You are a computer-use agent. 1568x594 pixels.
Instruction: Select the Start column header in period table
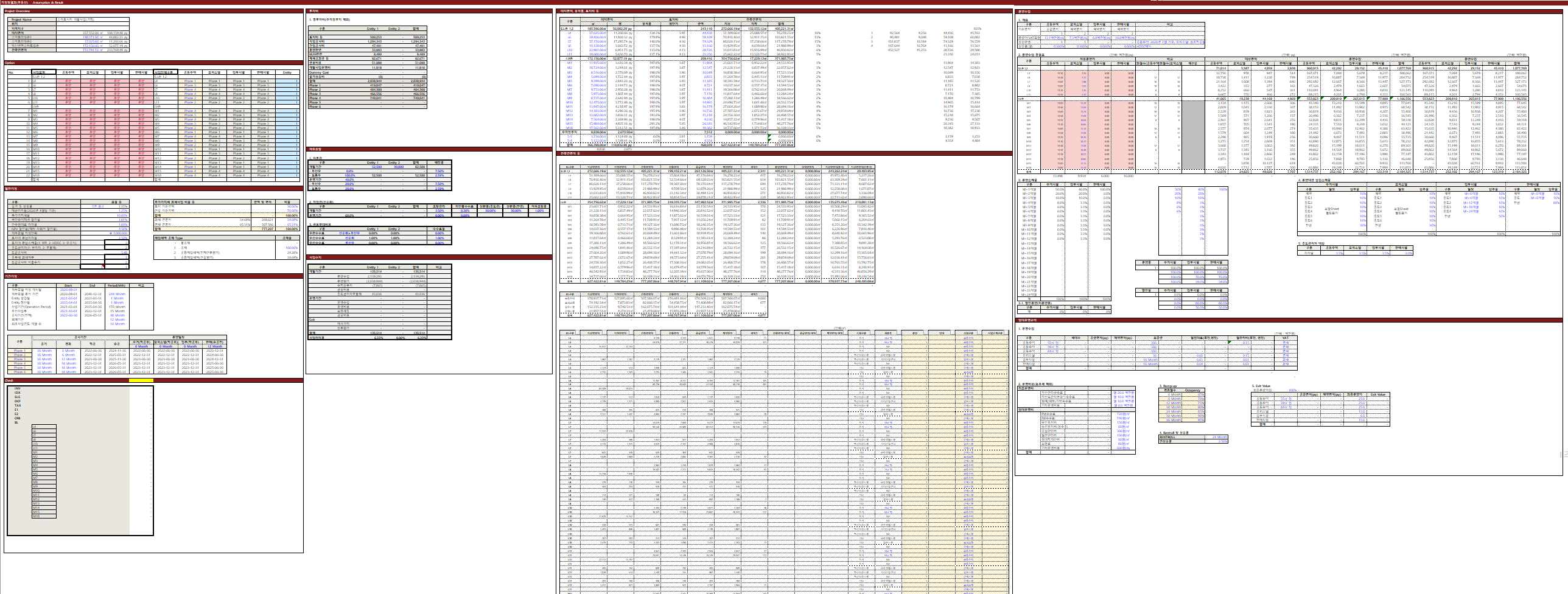pyautogui.click(x=68, y=285)
